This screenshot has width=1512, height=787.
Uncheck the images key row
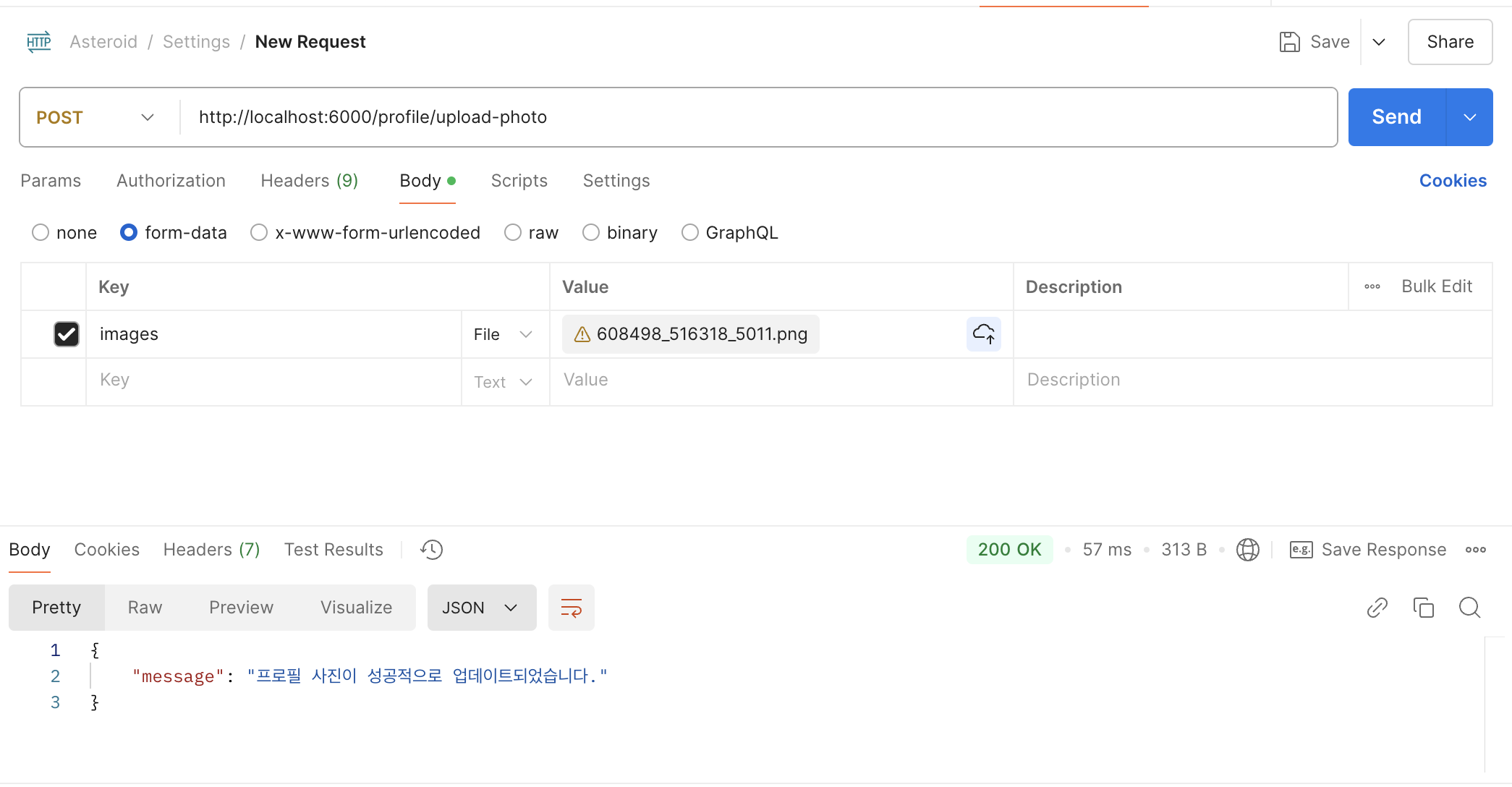[67, 334]
